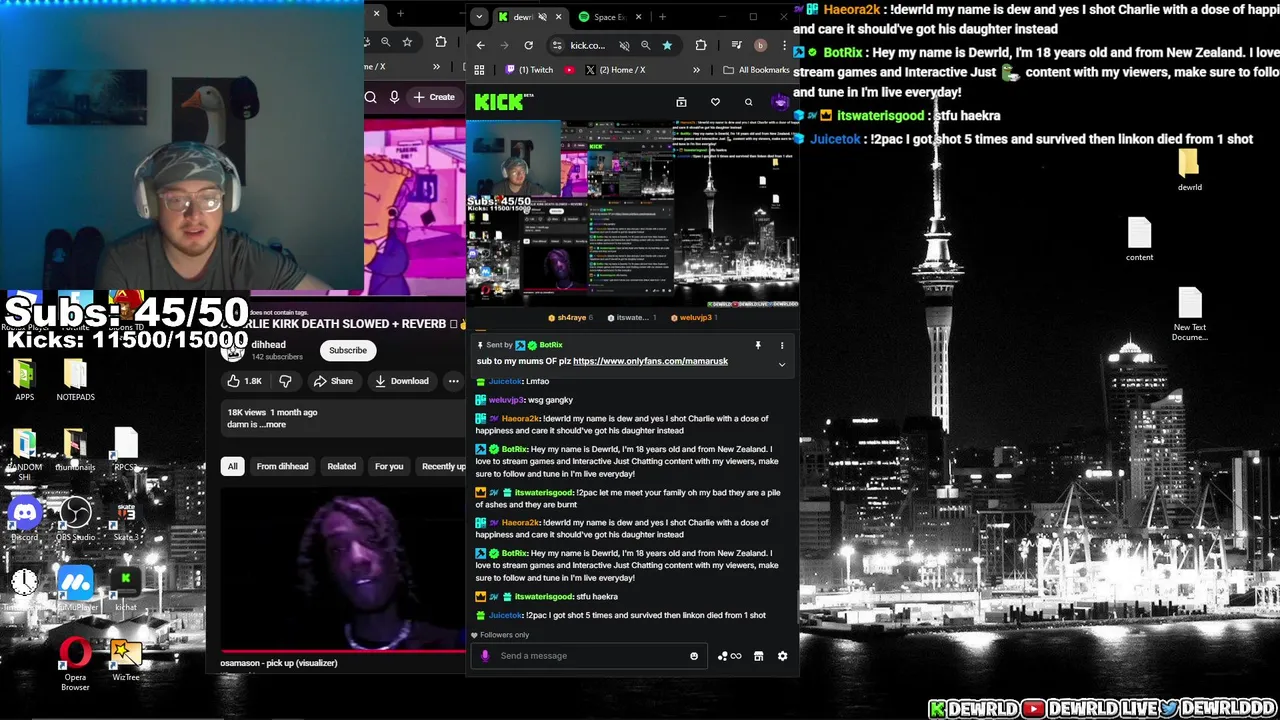Open Kick channel points icon
Screen dimensions: 1280x720
pos(729,656)
